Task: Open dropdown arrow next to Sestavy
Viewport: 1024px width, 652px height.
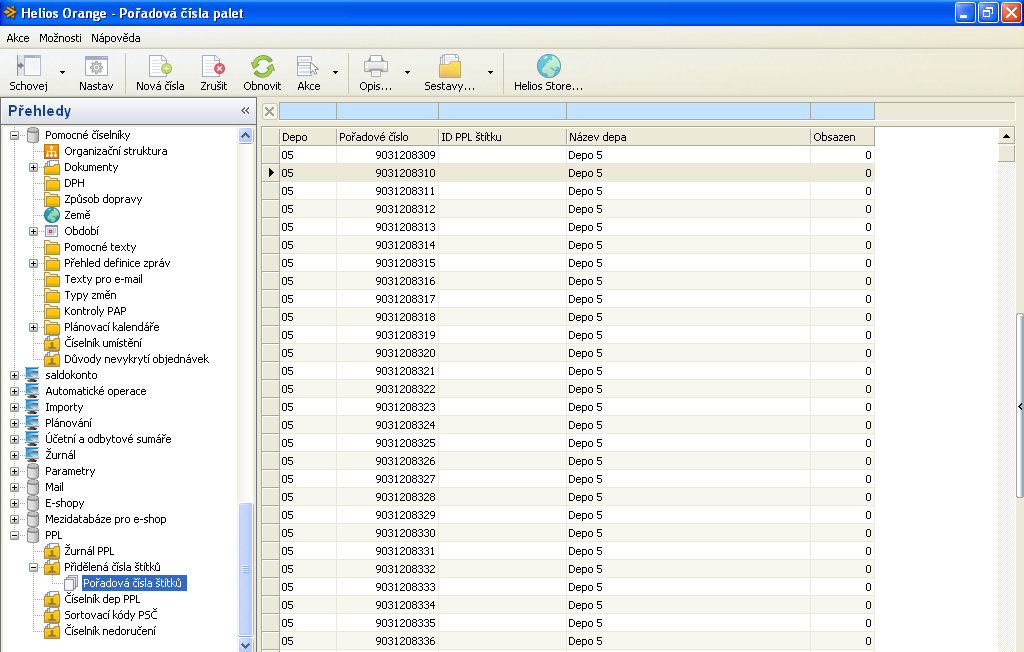Action: (490, 72)
